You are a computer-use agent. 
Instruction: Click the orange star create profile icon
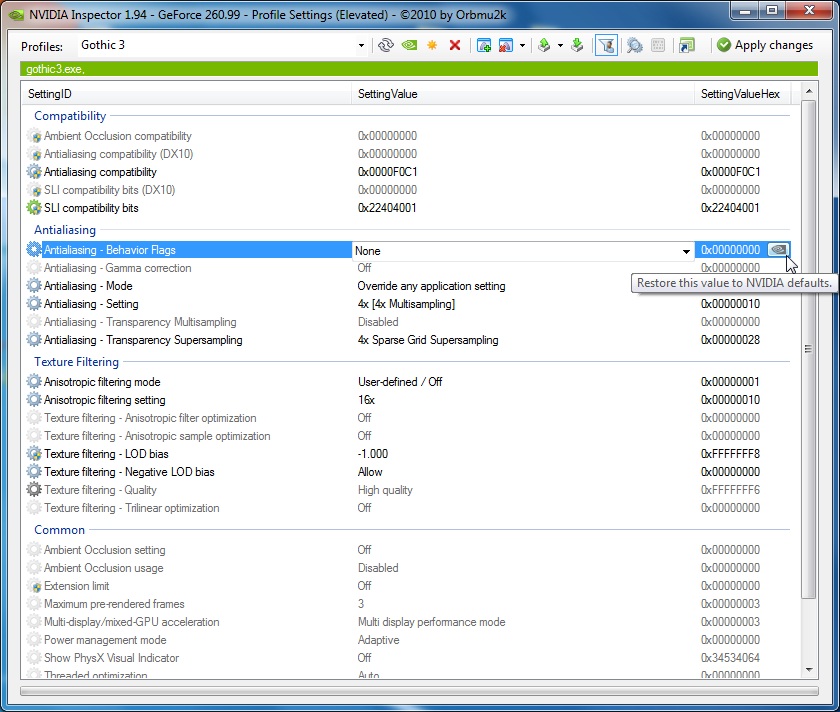[x=432, y=45]
